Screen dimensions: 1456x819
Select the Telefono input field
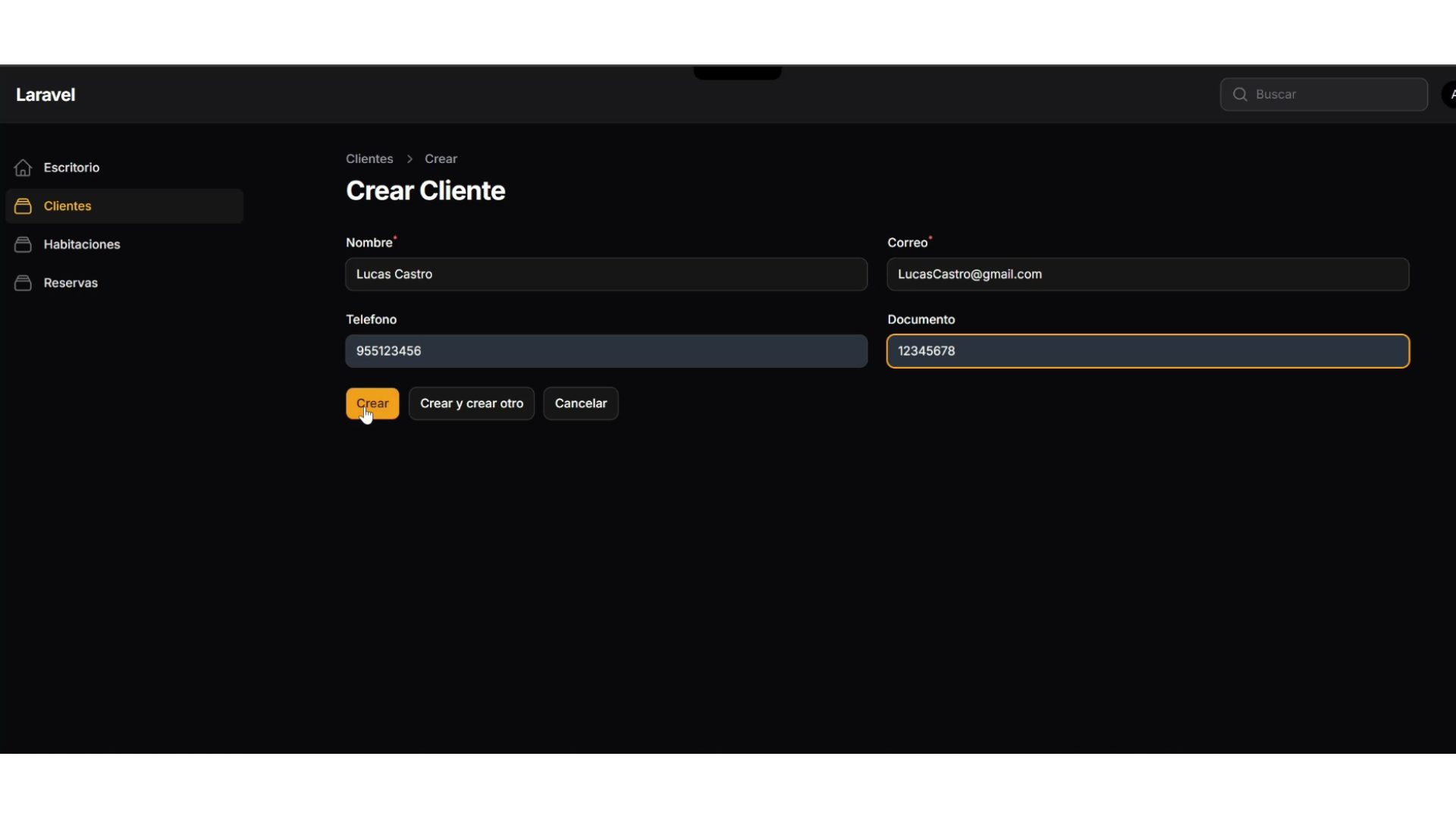click(605, 351)
